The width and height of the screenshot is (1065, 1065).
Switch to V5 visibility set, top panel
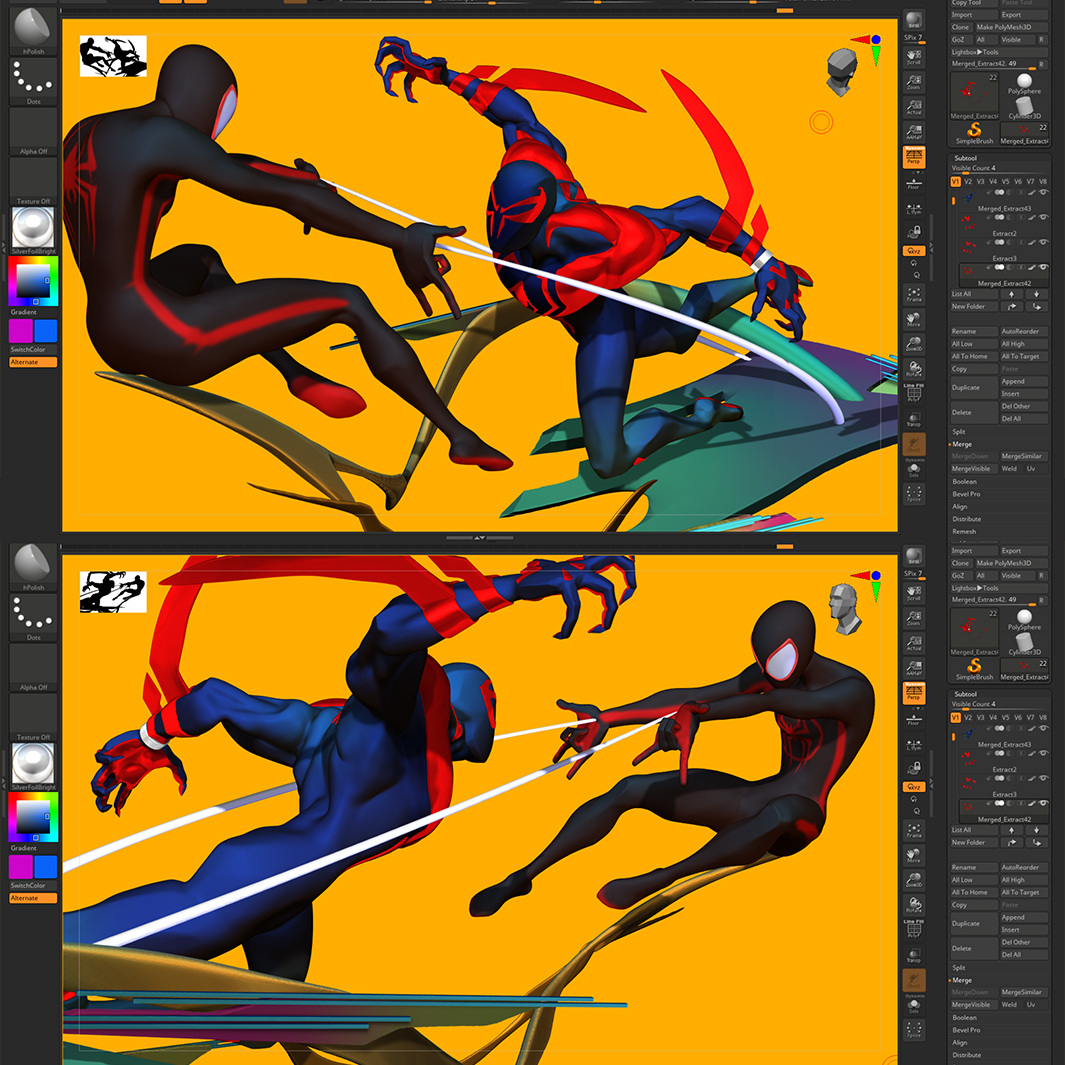1005,181
